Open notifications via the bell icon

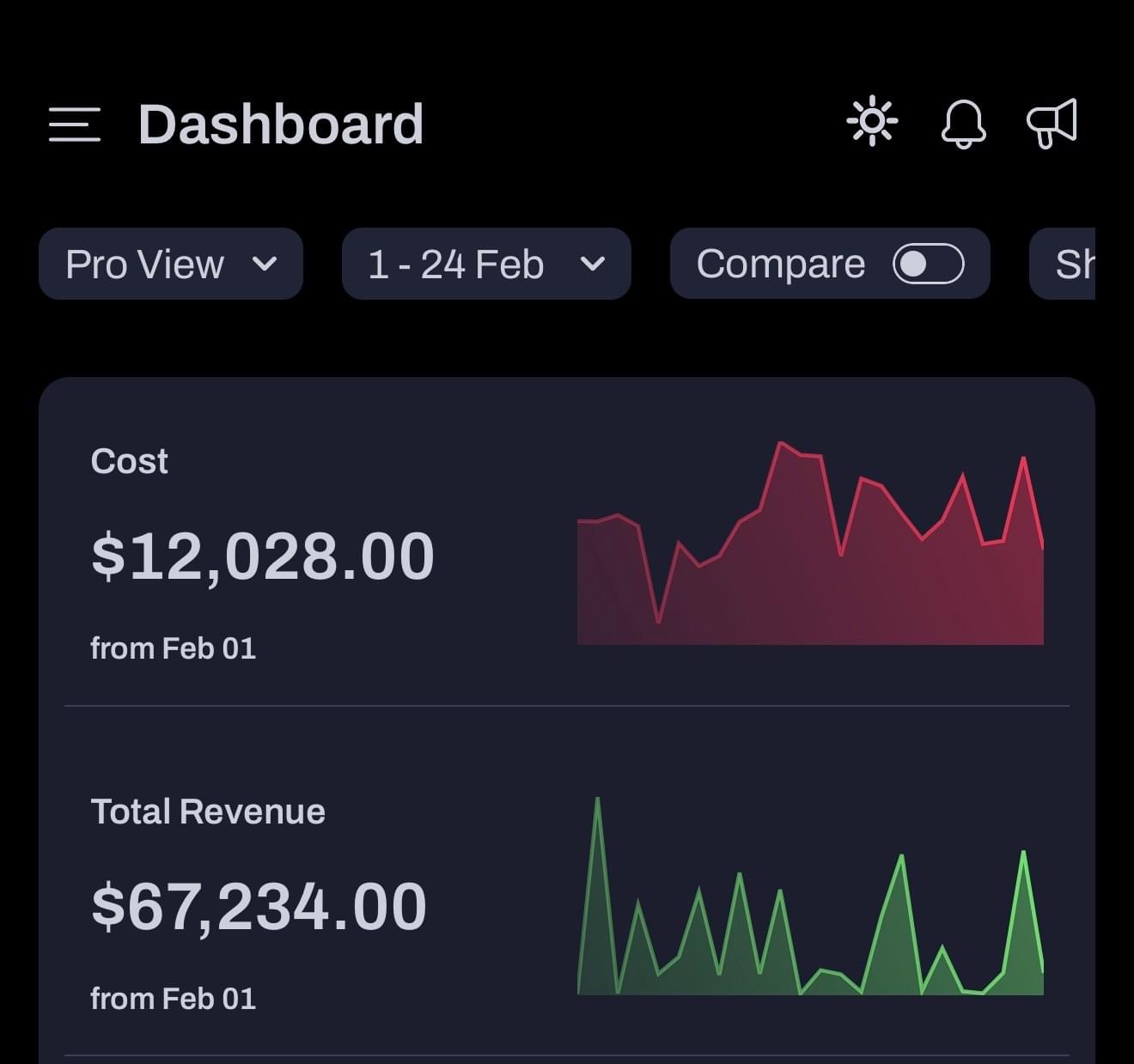pyautogui.click(x=963, y=124)
